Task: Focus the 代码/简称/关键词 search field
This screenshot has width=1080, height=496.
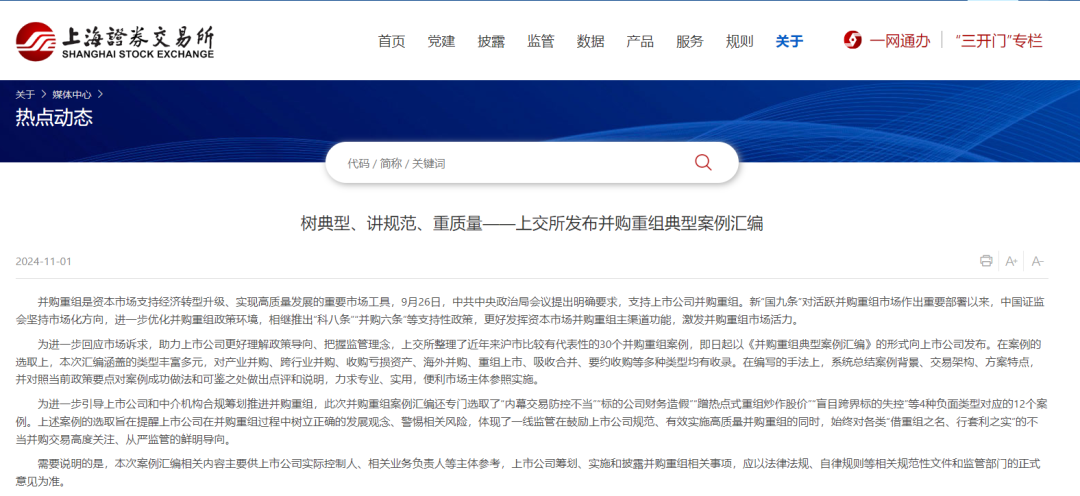Action: coord(510,163)
